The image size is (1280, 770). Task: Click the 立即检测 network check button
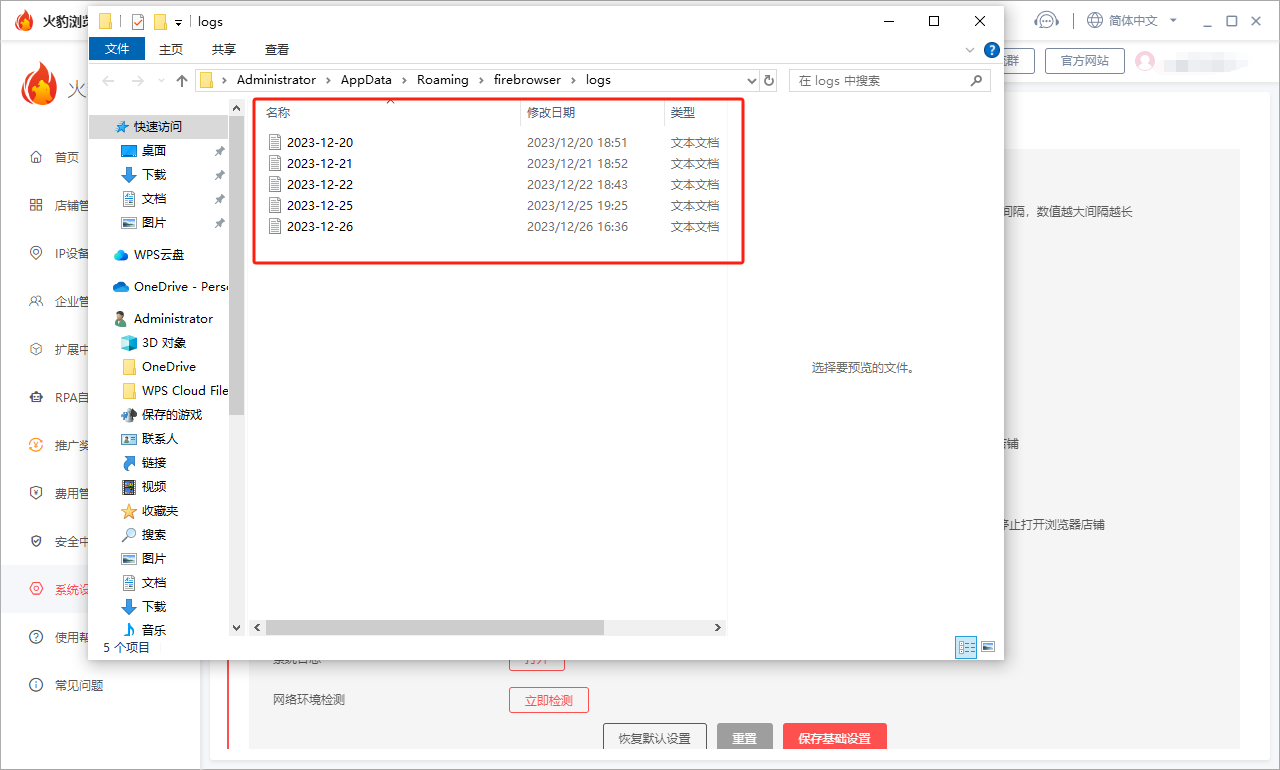tap(548, 700)
